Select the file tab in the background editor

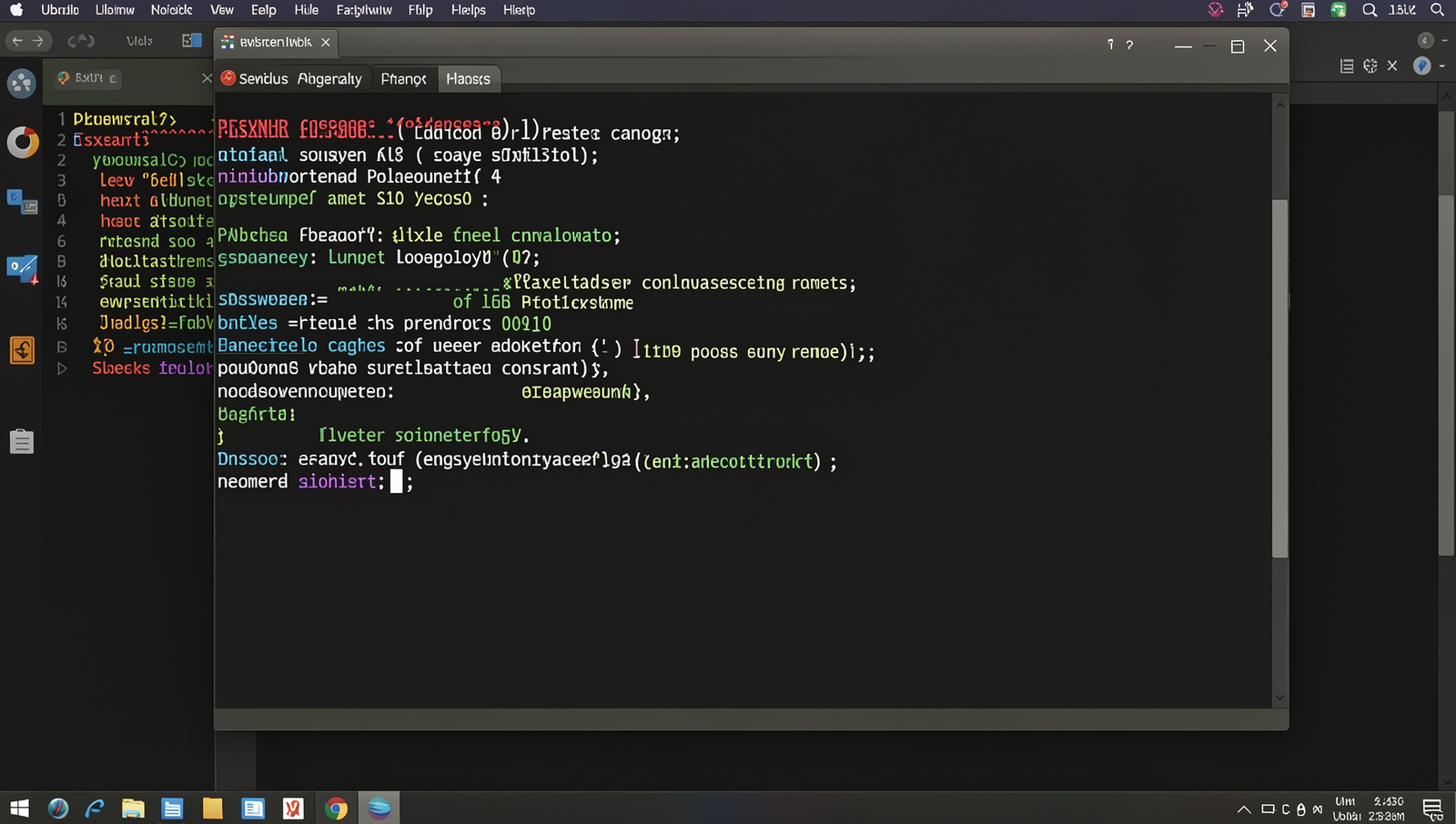point(88,78)
